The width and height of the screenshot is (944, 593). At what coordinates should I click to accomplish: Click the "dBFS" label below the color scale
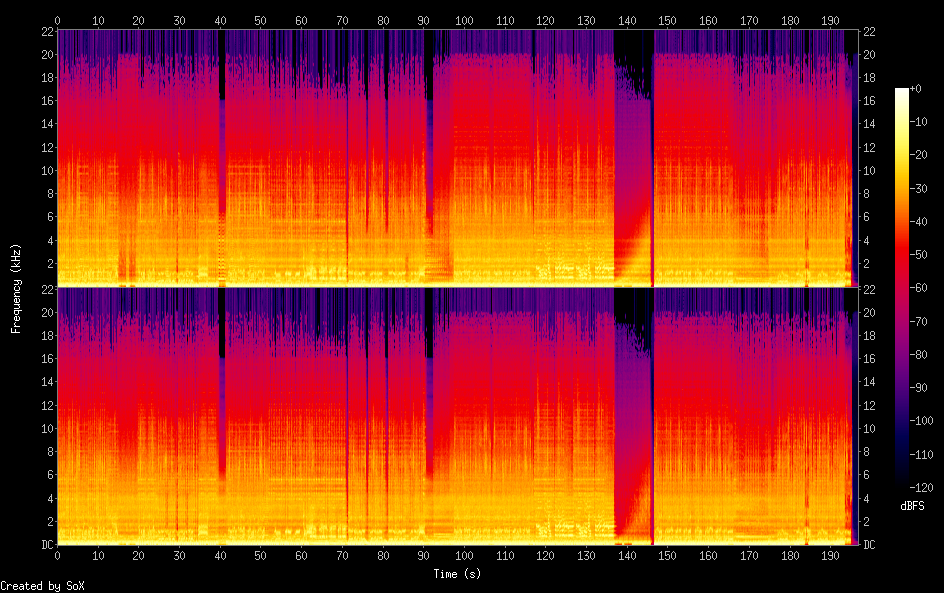click(911, 507)
